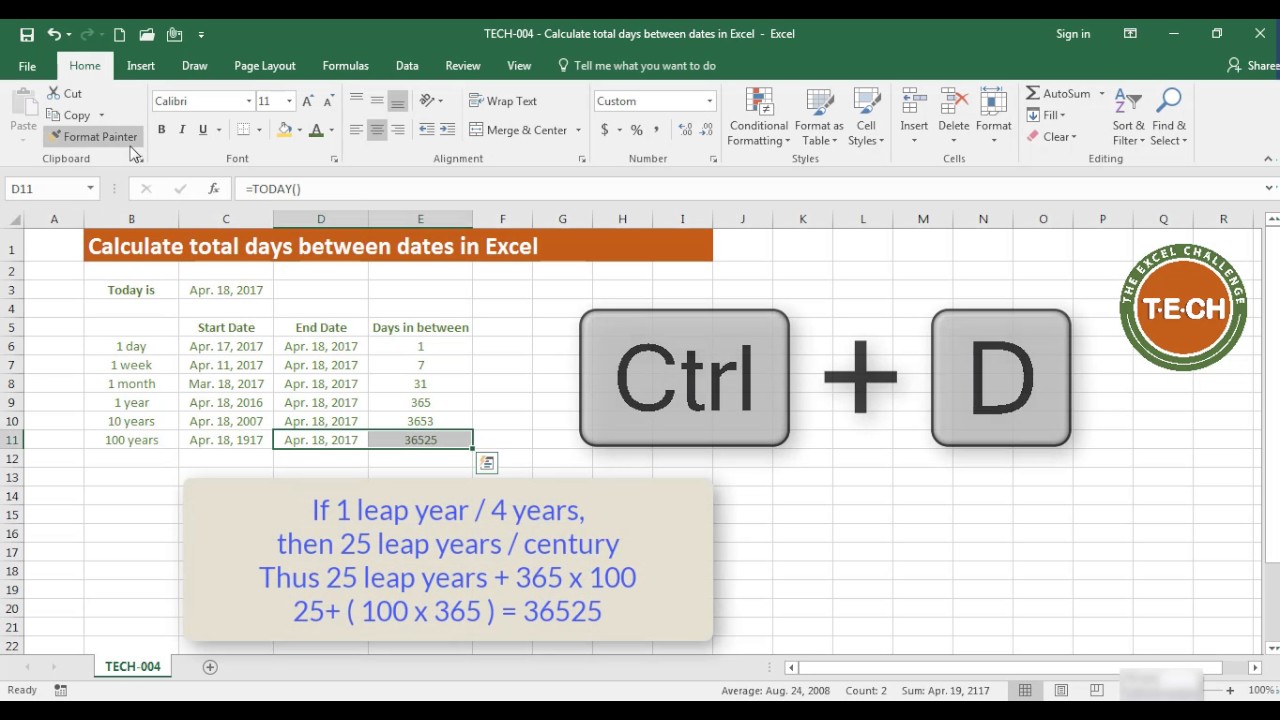Open the Cell Styles gallery

(866, 117)
